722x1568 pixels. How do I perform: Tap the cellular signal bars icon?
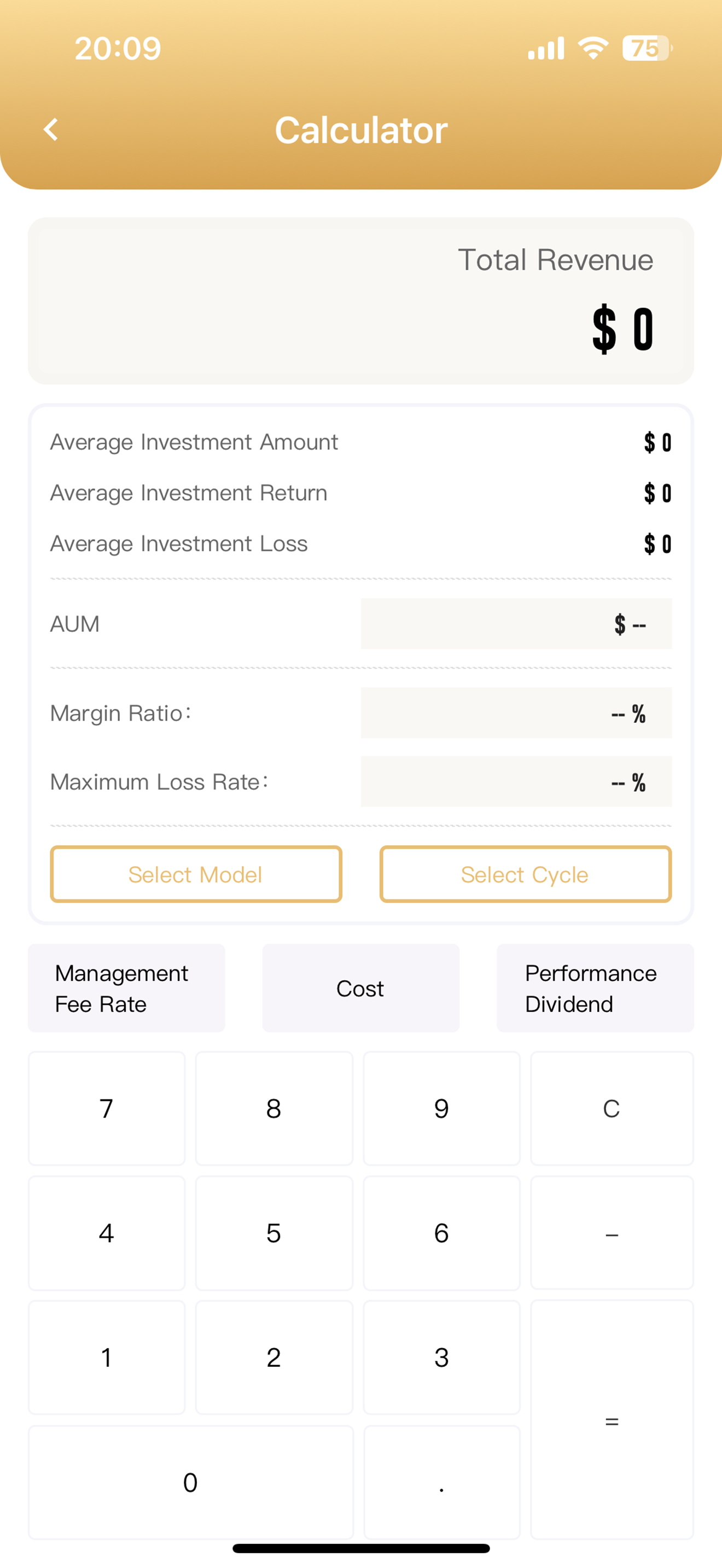coord(545,49)
